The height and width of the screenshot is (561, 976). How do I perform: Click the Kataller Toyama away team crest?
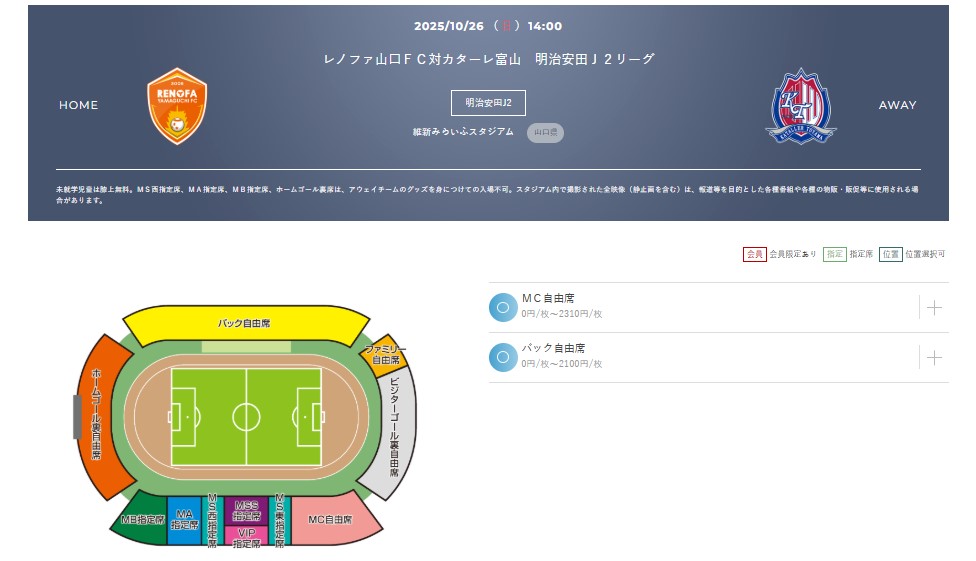tap(799, 105)
